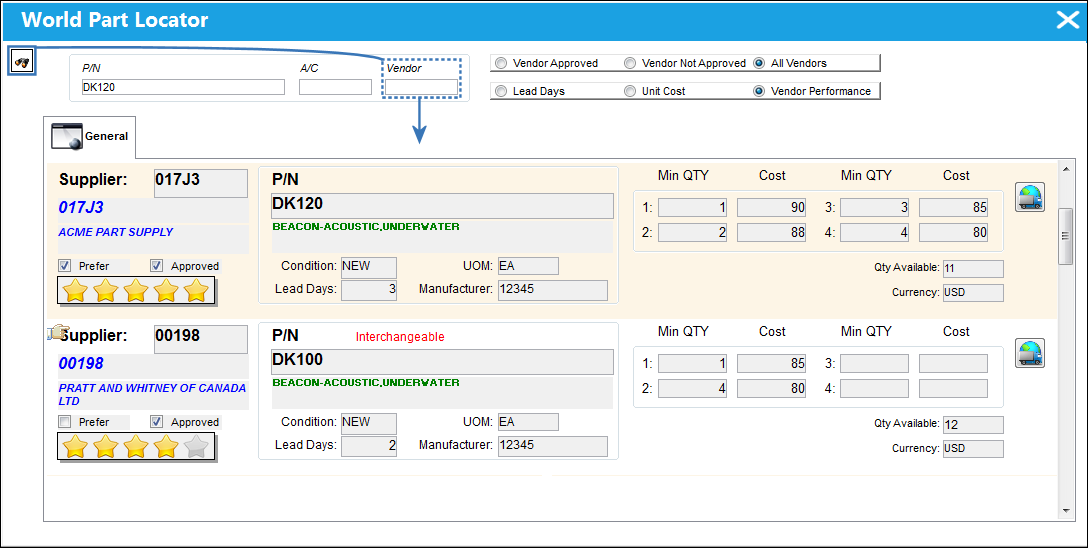Open supplier link 00198

point(81,363)
